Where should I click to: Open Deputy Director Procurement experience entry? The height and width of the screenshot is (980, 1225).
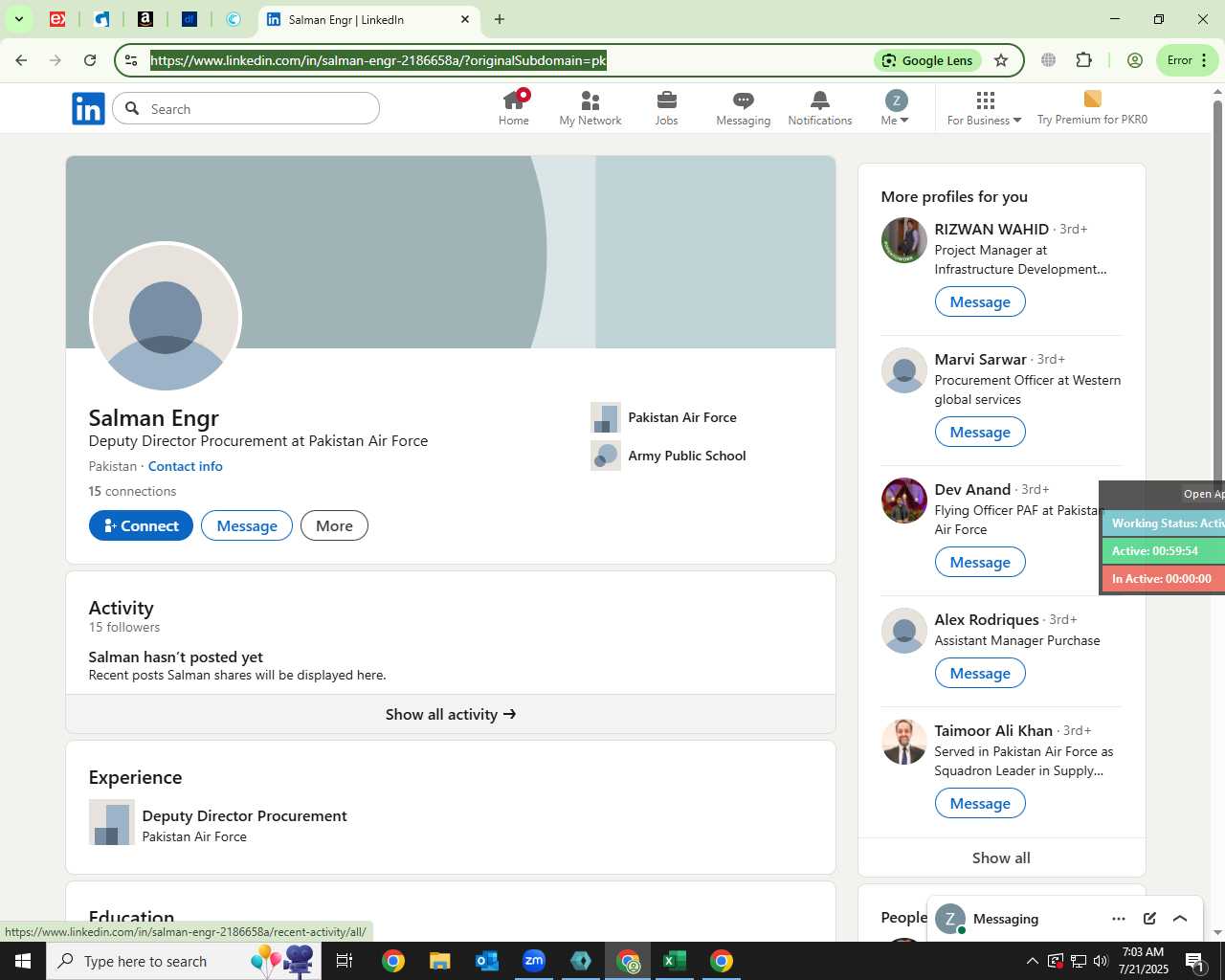[245, 815]
